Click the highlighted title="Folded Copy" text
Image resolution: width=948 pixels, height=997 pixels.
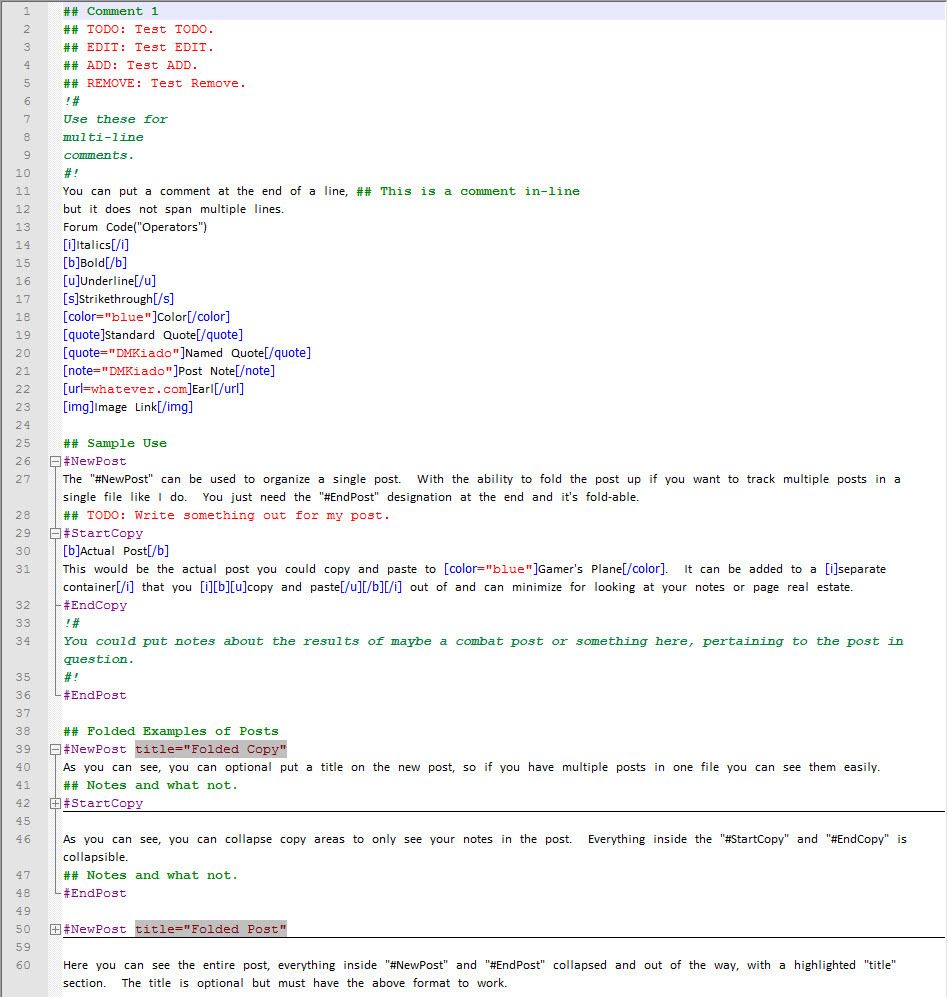tap(211, 749)
